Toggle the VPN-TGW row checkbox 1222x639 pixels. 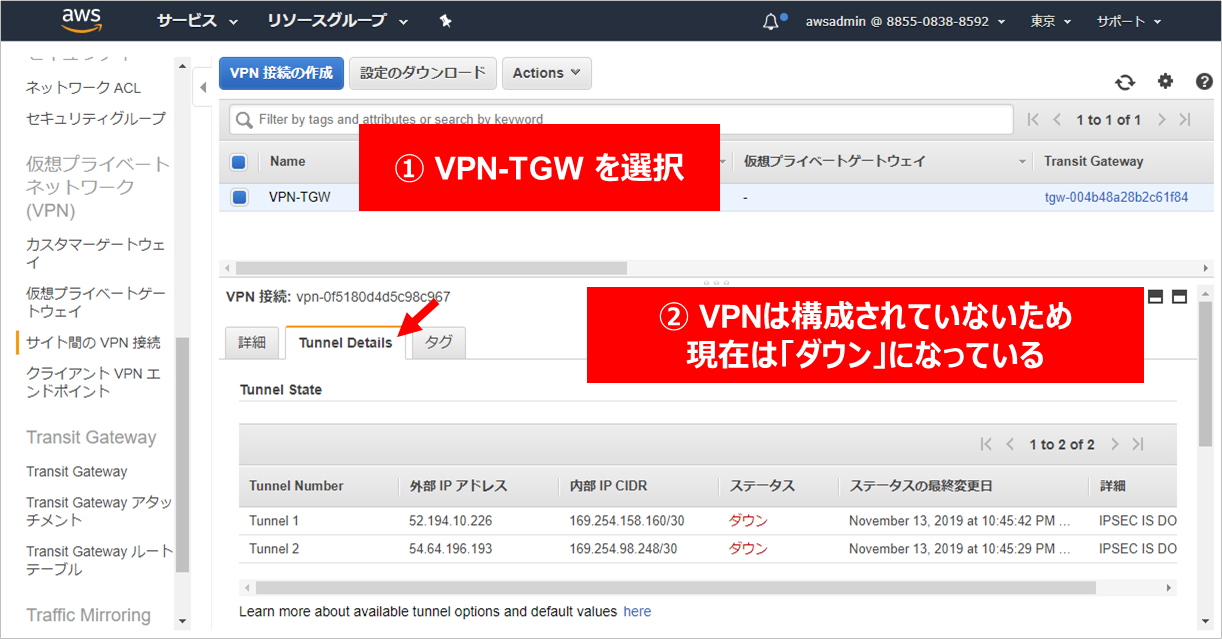coord(239,197)
